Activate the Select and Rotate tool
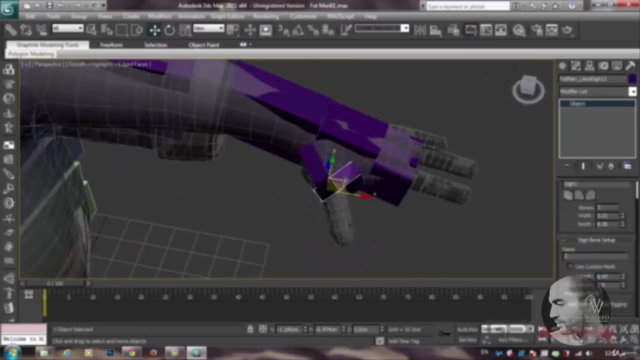This screenshot has width=640, height=360. (x=170, y=30)
